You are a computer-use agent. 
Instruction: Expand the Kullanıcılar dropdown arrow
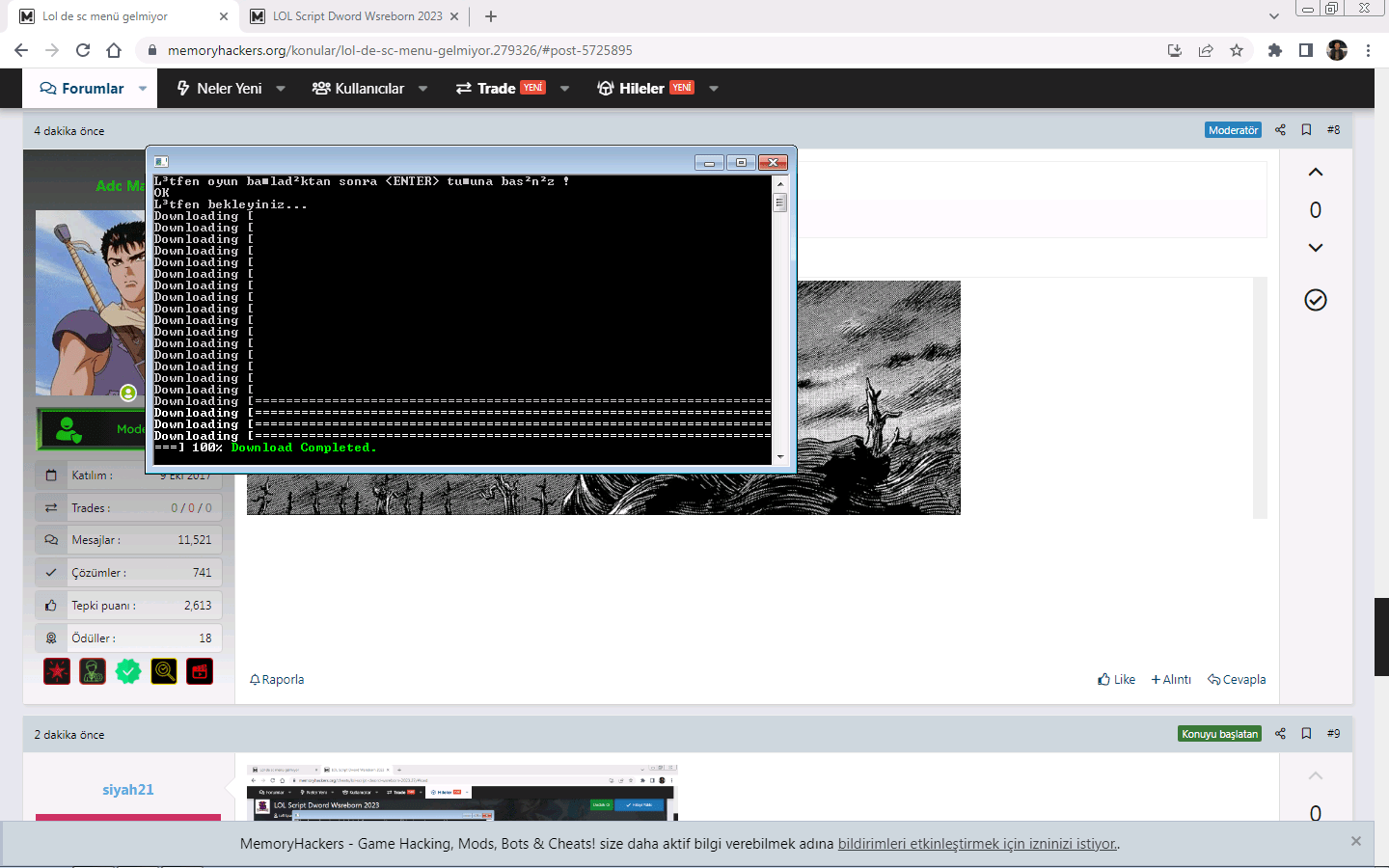pos(422,89)
